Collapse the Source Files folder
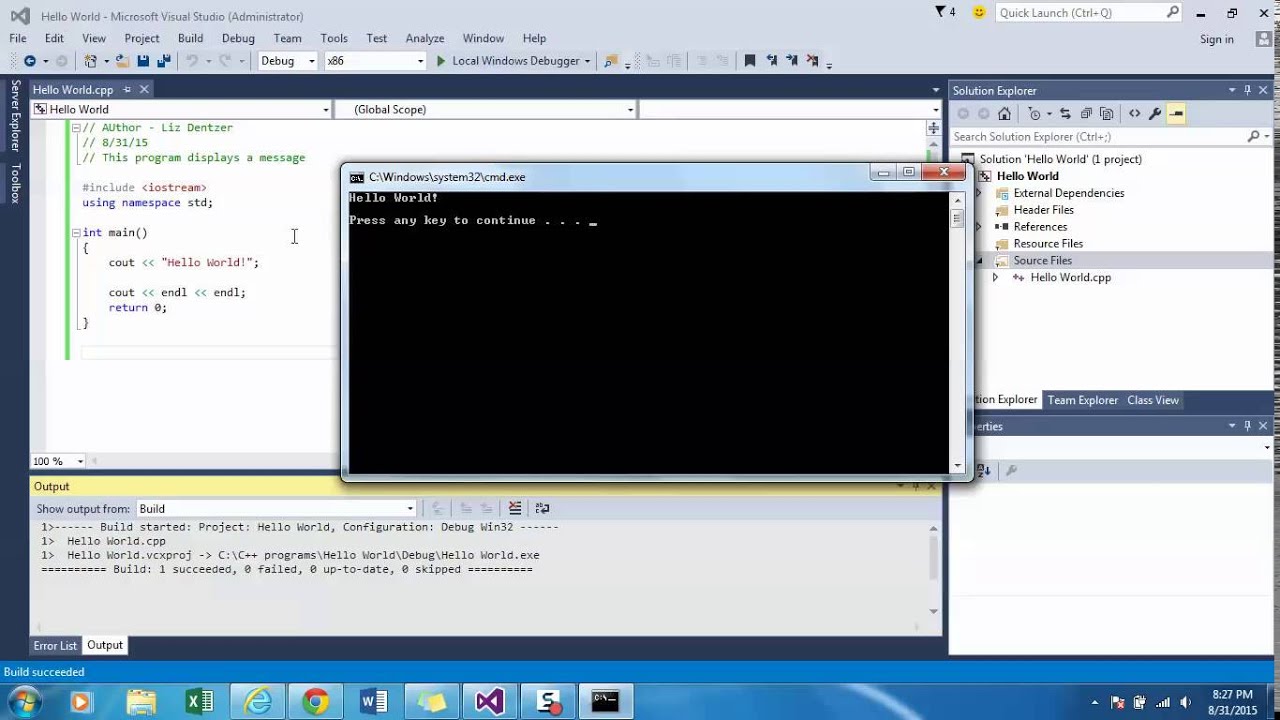Image resolution: width=1280 pixels, height=720 pixels. tap(979, 261)
